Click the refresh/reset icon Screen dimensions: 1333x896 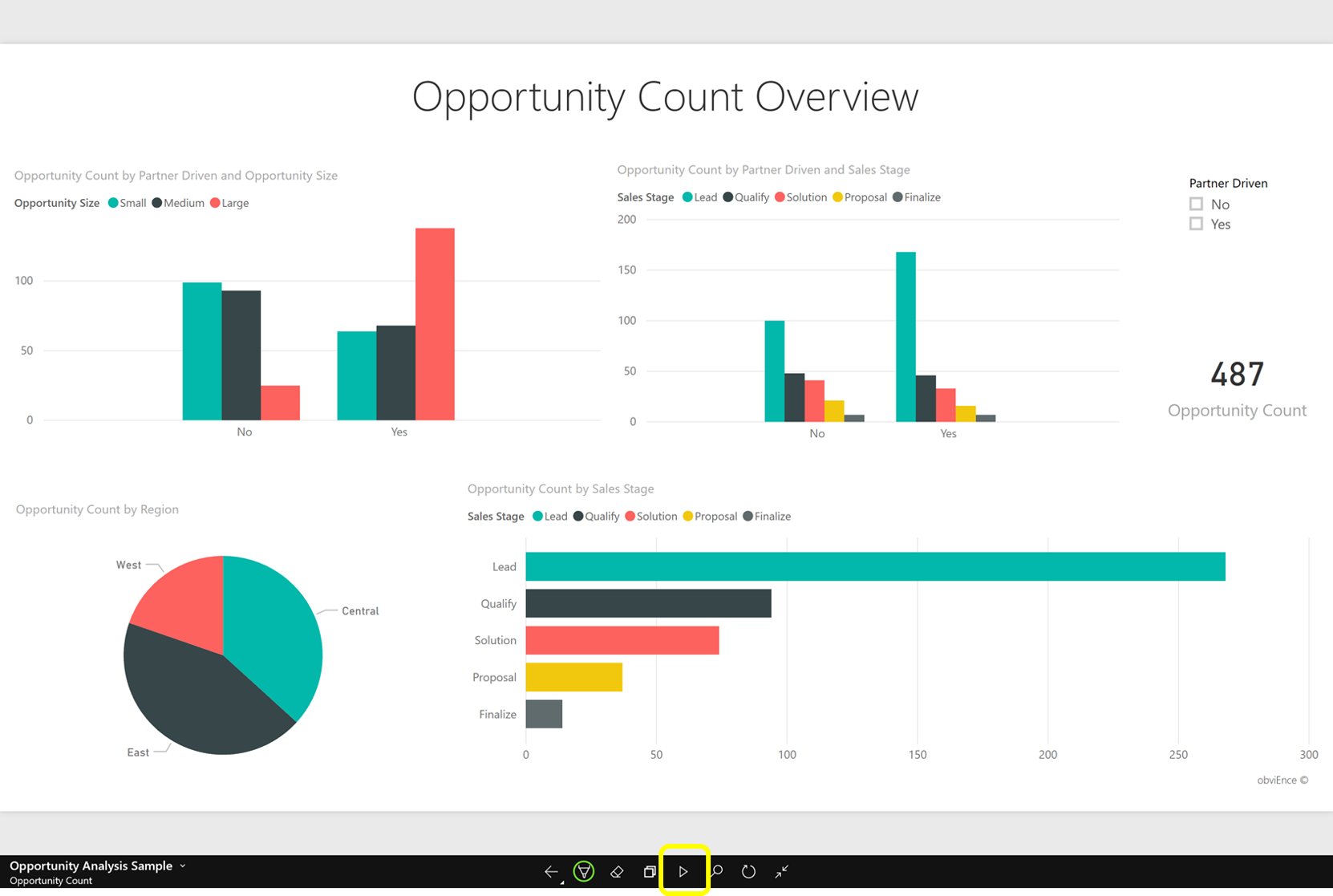748,872
